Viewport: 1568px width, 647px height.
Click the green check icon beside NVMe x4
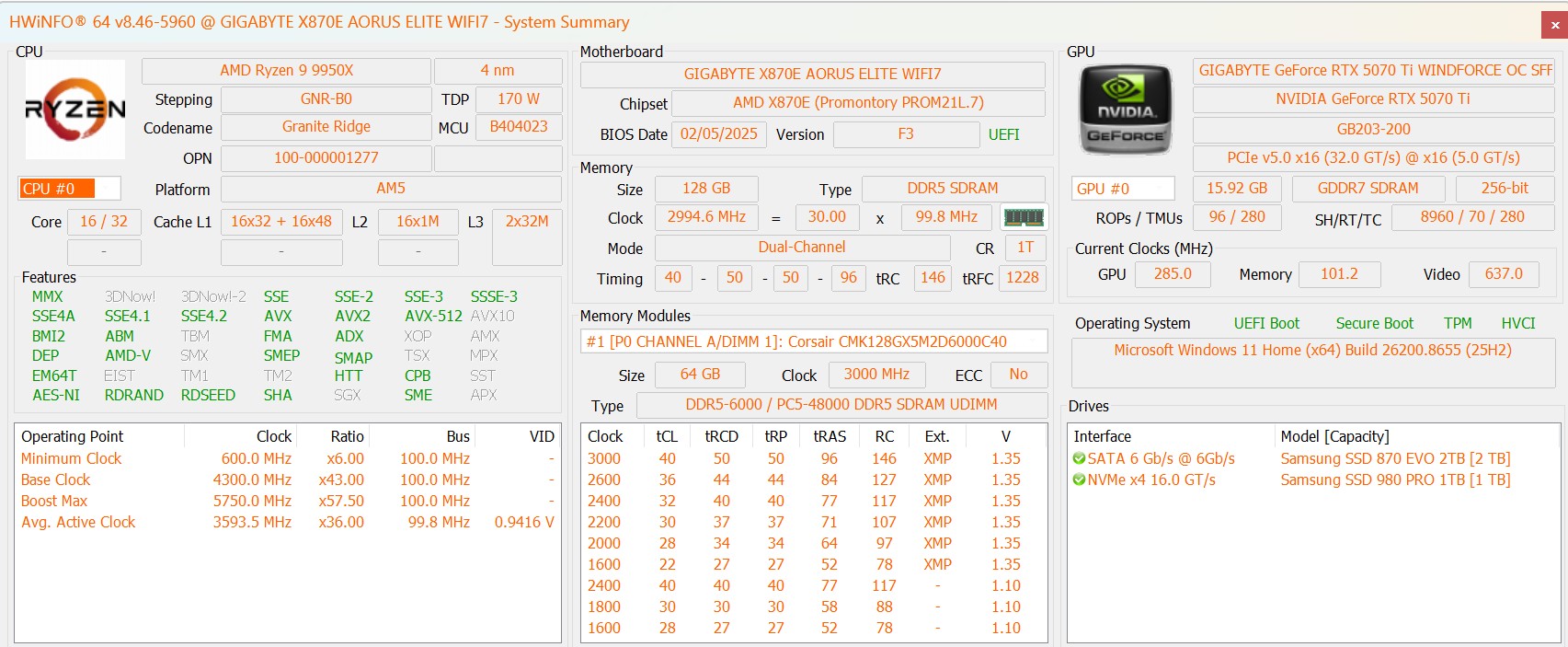pos(1079,479)
